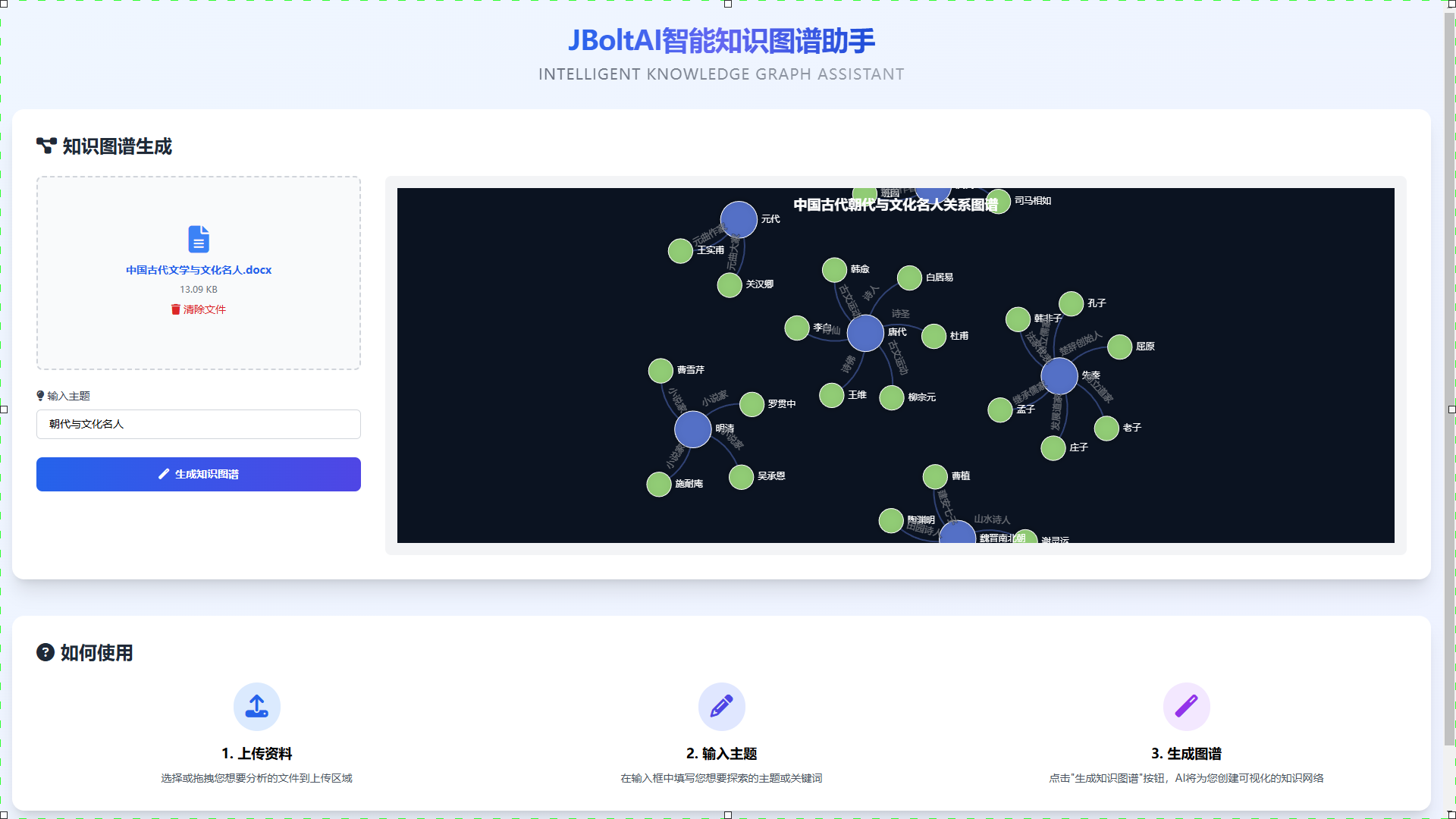Click the uploaded docx file icon
This screenshot has width=1456, height=819.
(x=199, y=239)
